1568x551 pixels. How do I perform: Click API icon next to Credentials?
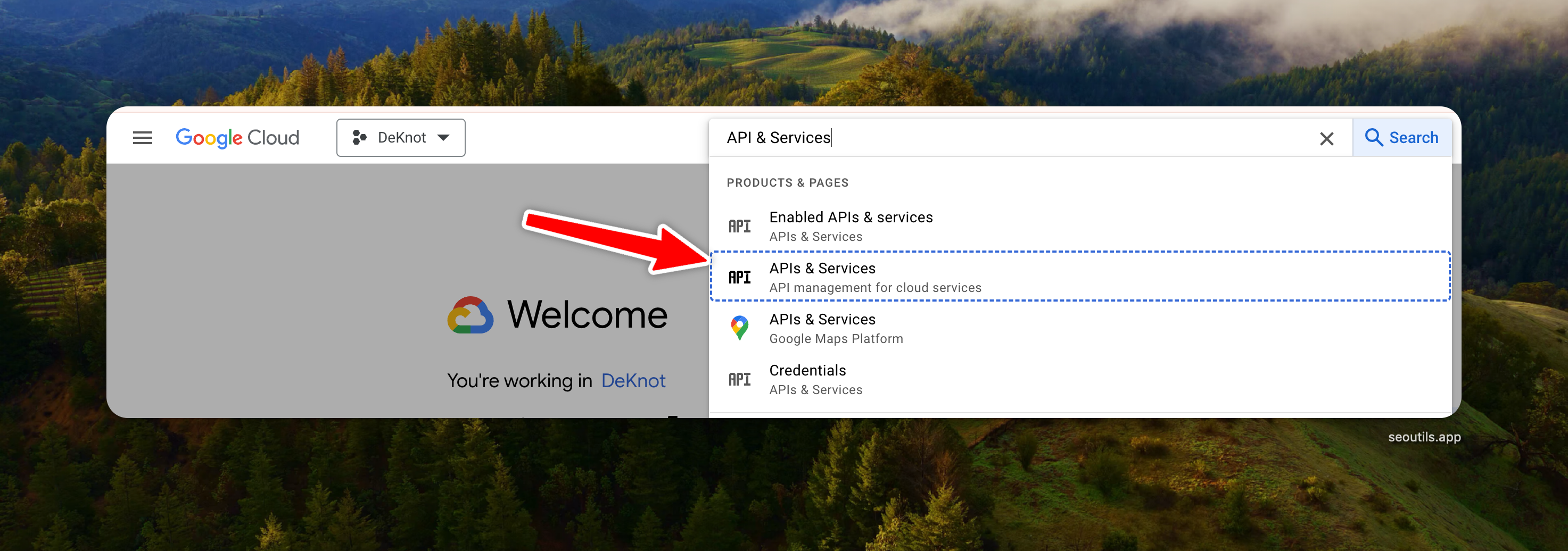point(740,380)
